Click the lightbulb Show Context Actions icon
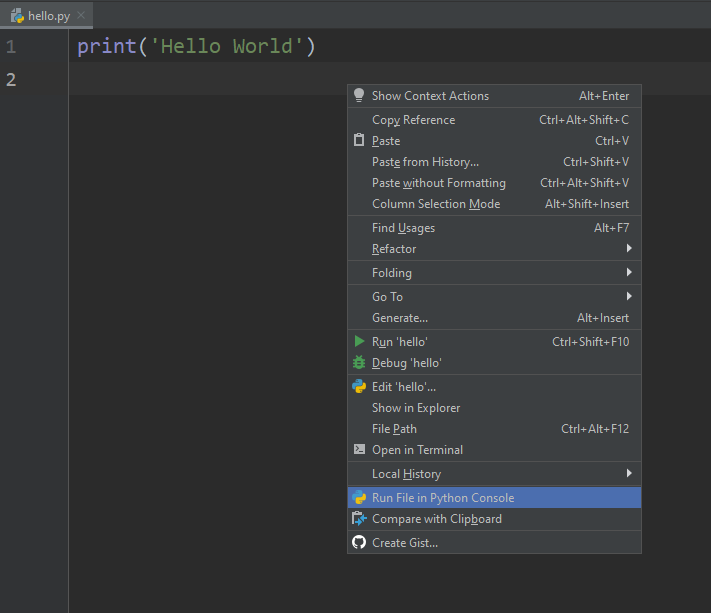Image resolution: width=711 pixels, height=613 pixels. click(x=359, y=96)
